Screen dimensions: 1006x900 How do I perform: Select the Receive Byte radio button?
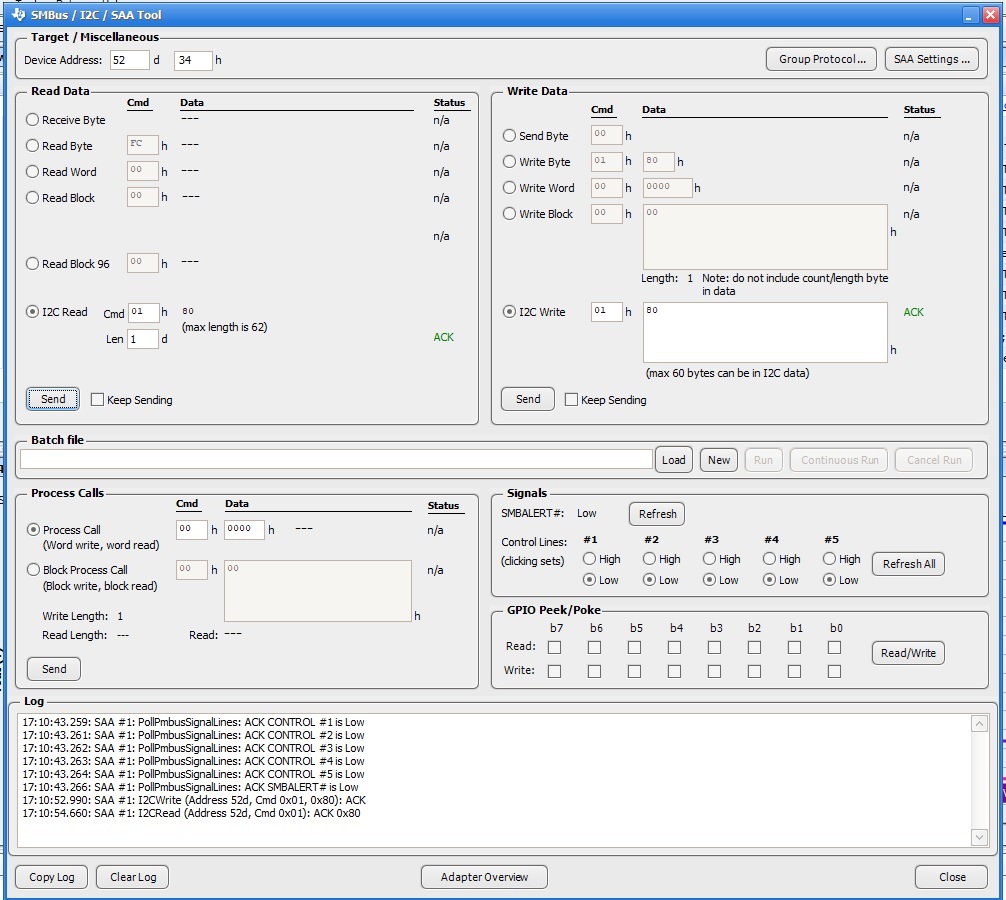(32, 120)
